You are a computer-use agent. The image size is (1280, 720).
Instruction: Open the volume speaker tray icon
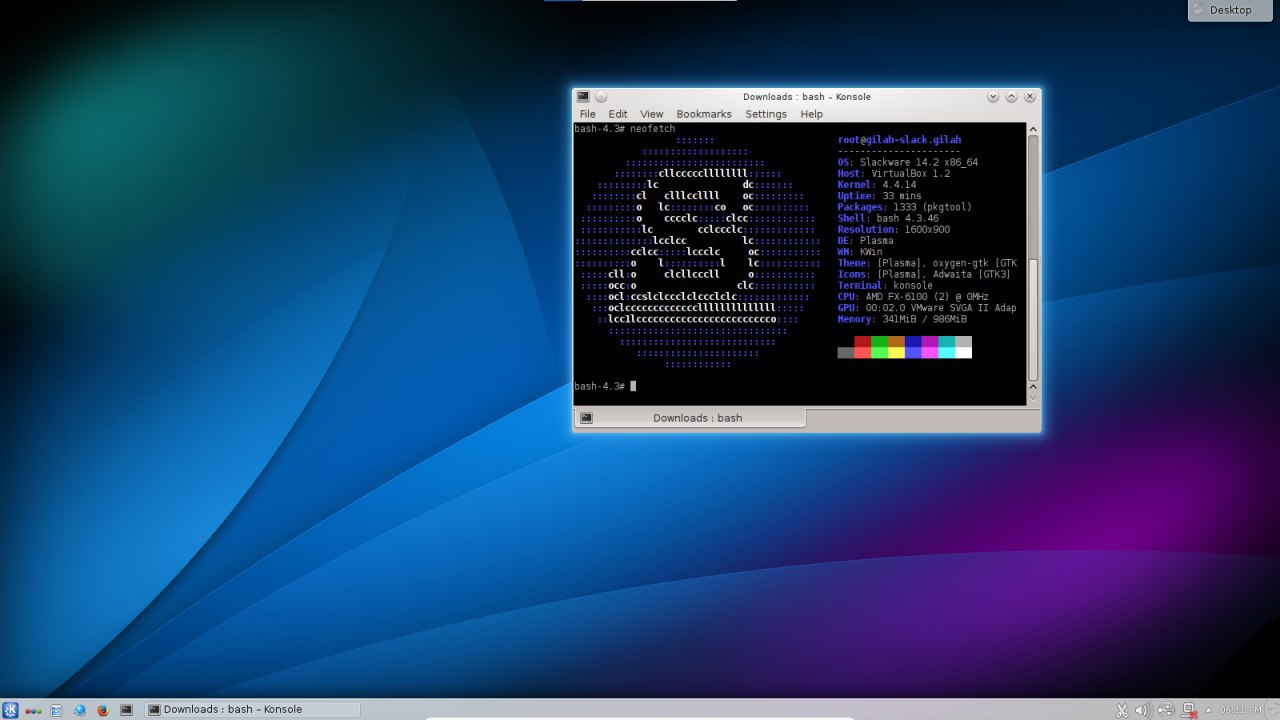(x=1143, y=710)
